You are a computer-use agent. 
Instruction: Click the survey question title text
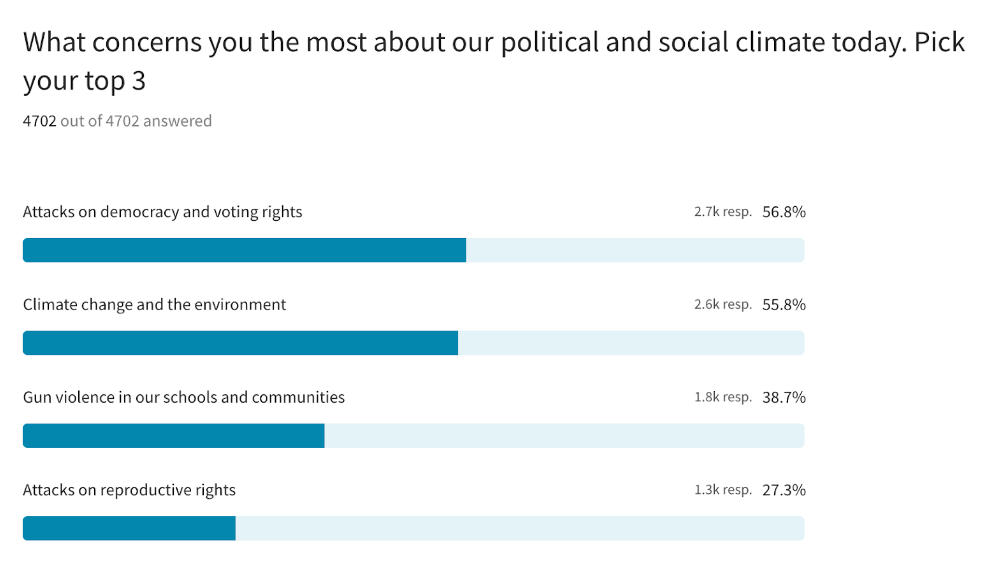(x=494, y=61)
